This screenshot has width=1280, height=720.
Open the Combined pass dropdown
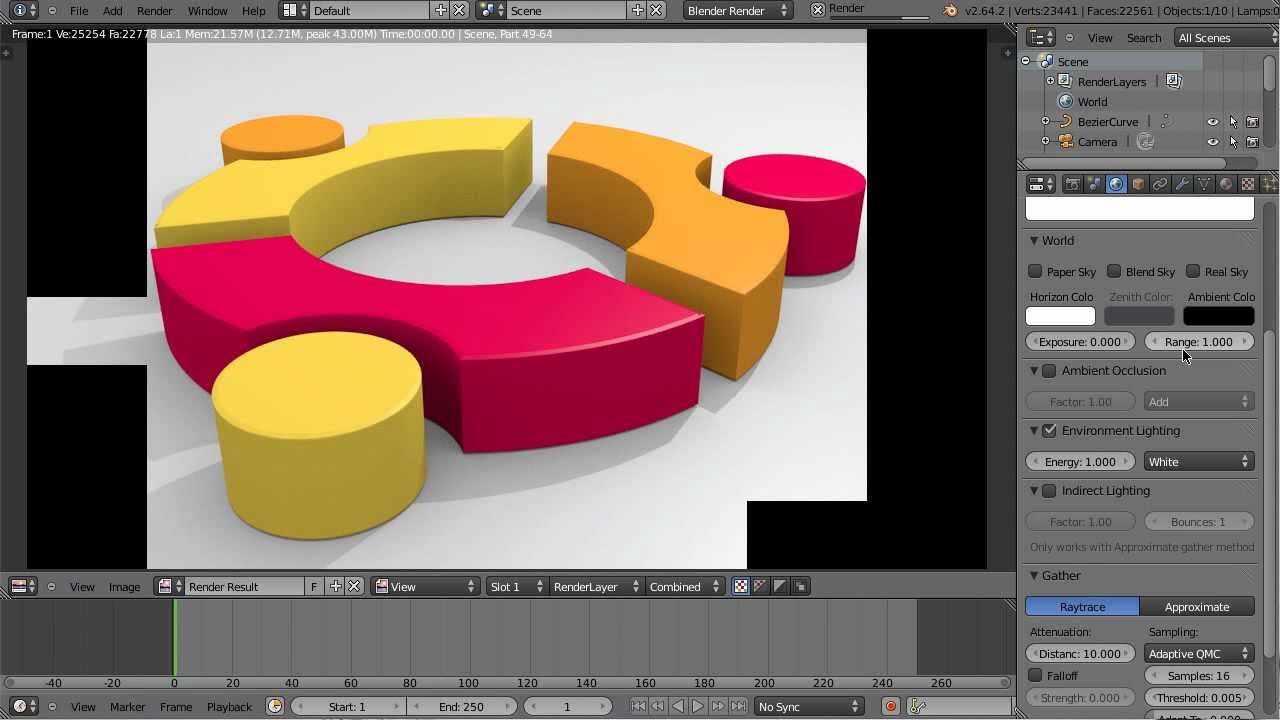click(684, 586)
